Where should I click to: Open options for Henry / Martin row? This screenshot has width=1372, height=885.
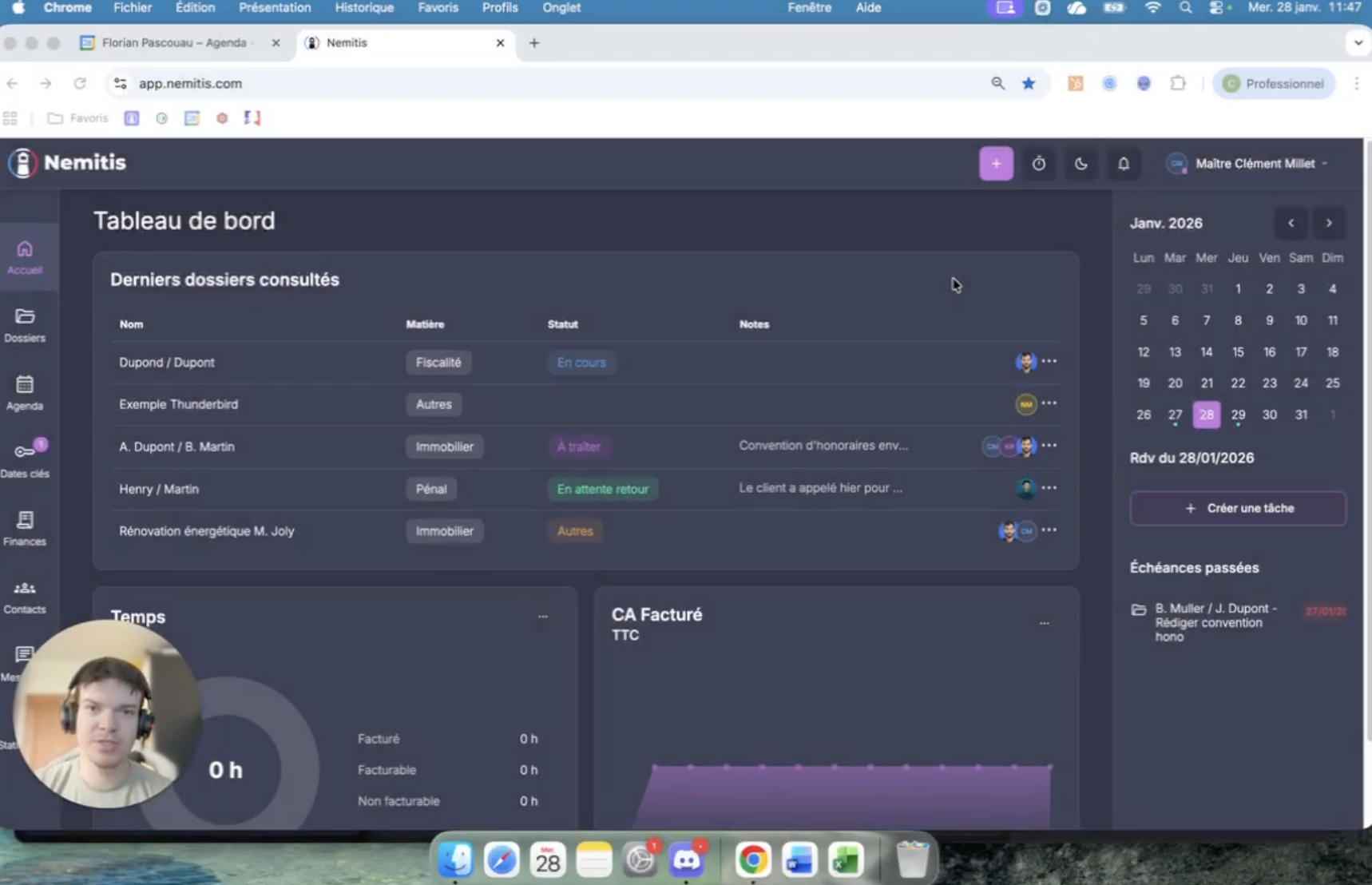point(1049,488)
